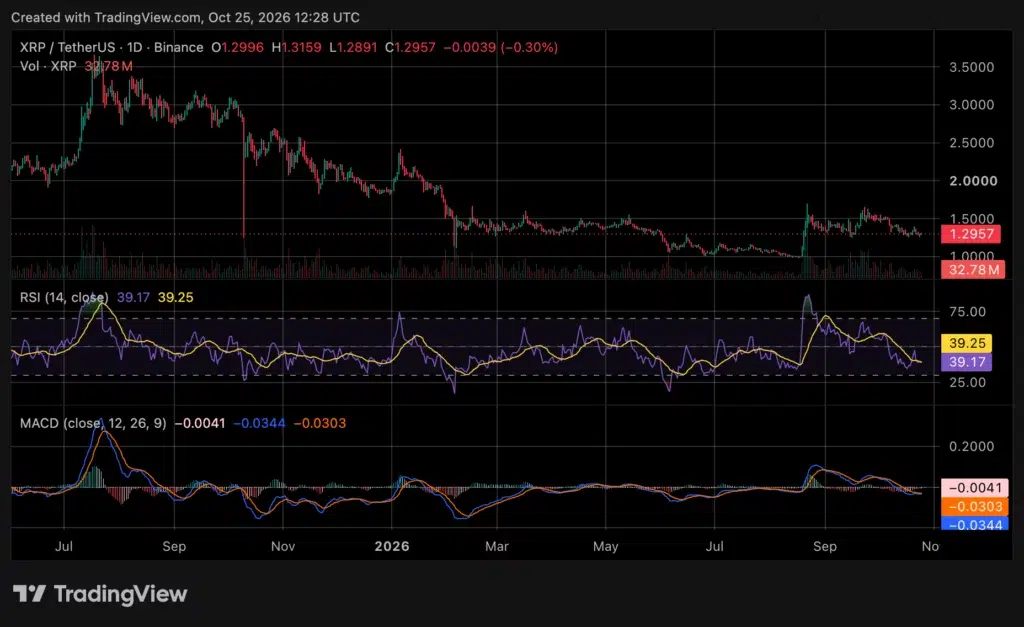This screenshot has width=1024, height=627.
Task: Click the low price value L1.2891
Action: coord(353,47)
